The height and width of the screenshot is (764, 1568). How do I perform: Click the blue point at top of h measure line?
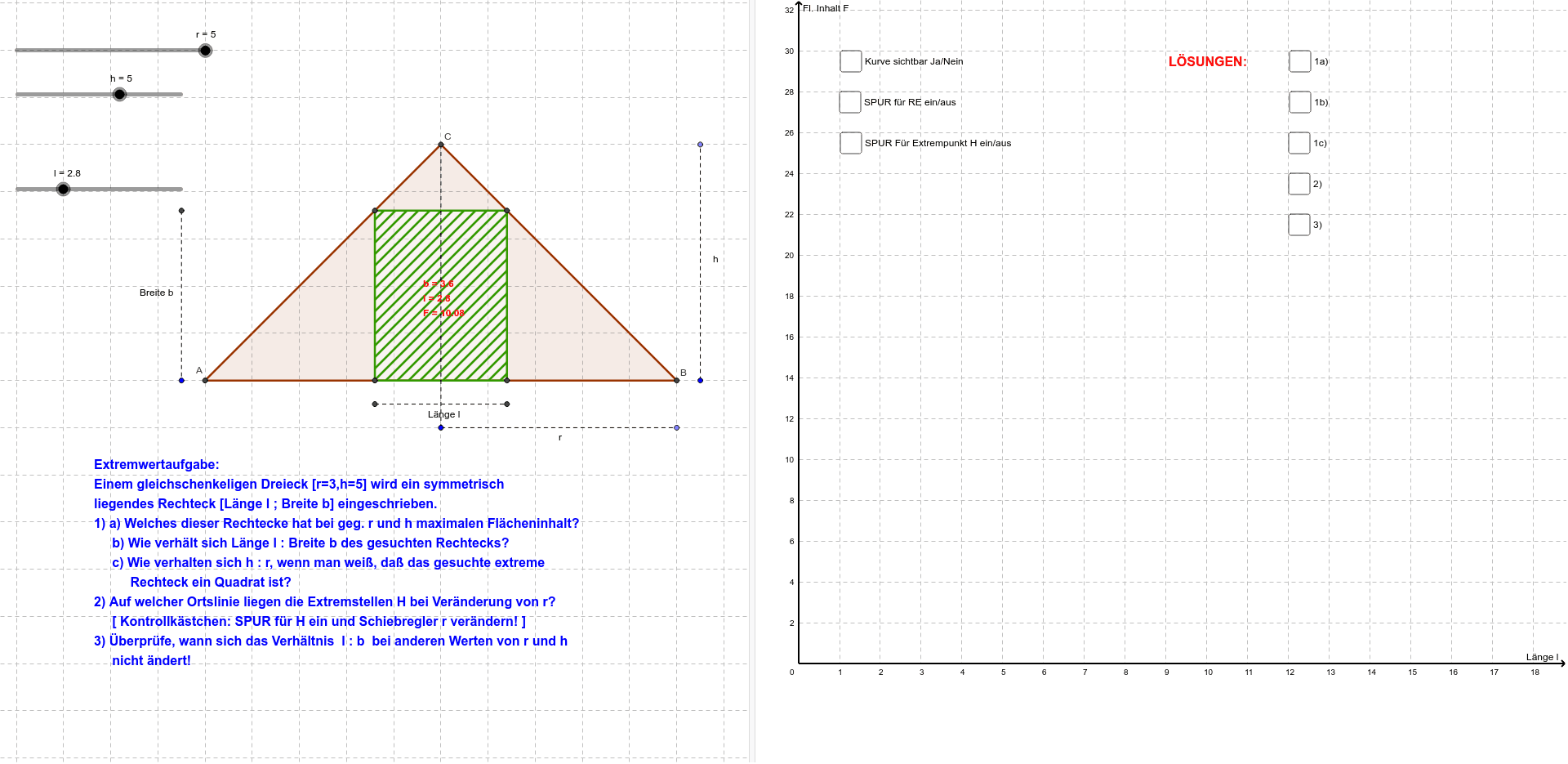(x=700, y=145)
